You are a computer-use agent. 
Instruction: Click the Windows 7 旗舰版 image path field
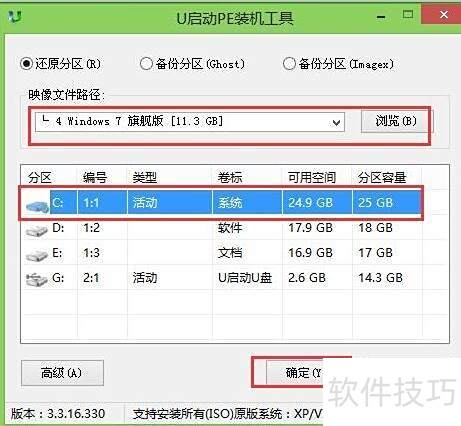[190, 122]
